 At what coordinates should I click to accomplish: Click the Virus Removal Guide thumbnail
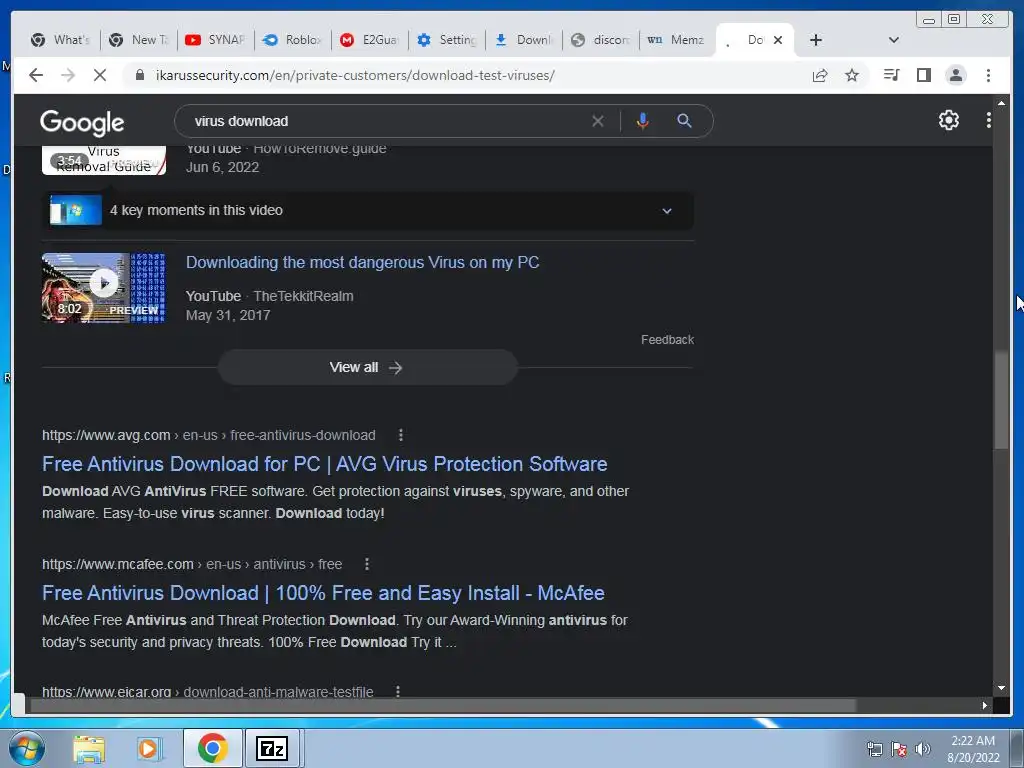point(104,160)
